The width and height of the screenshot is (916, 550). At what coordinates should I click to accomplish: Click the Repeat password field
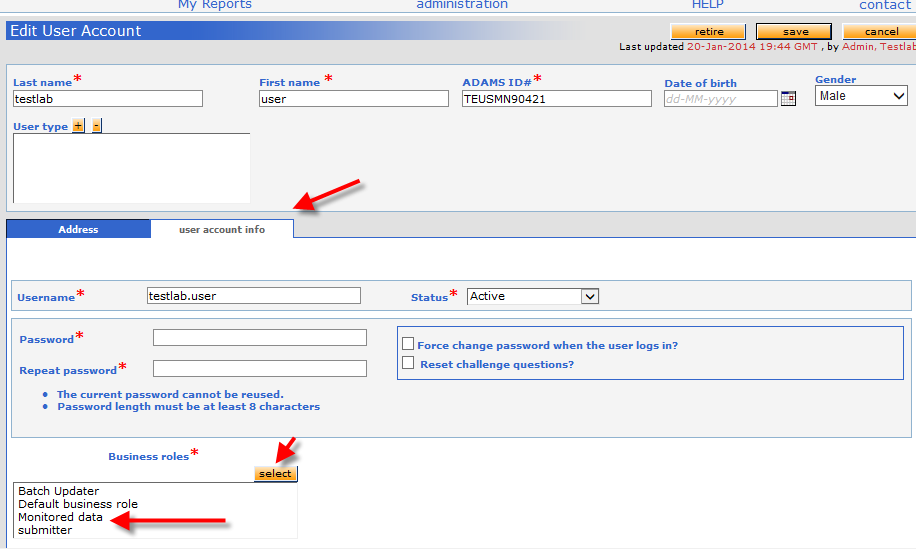[x=260, y=368]
